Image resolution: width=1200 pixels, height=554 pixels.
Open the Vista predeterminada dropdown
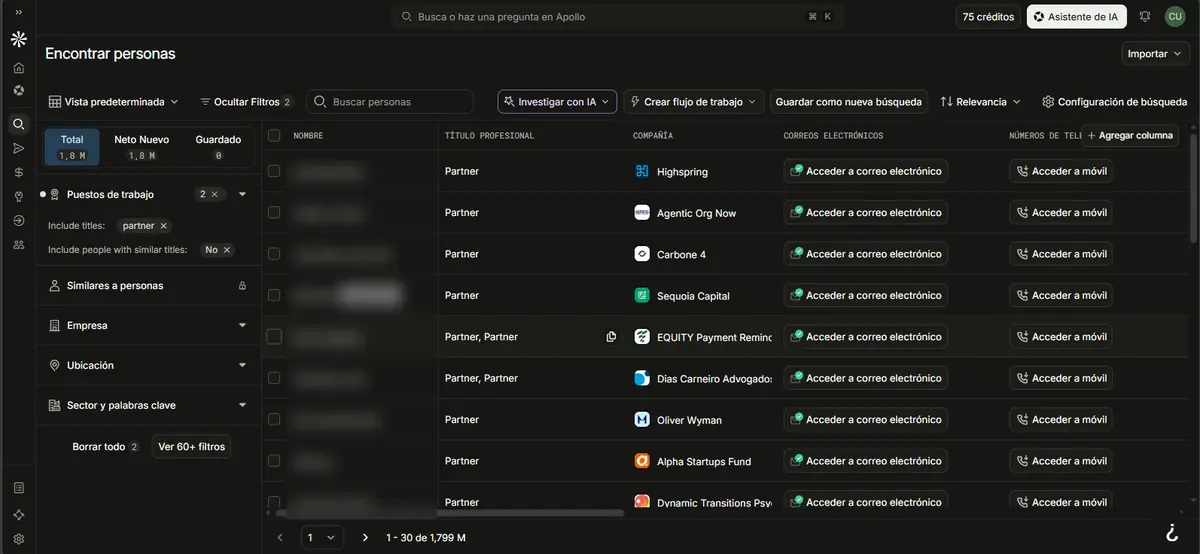(113, 102)
